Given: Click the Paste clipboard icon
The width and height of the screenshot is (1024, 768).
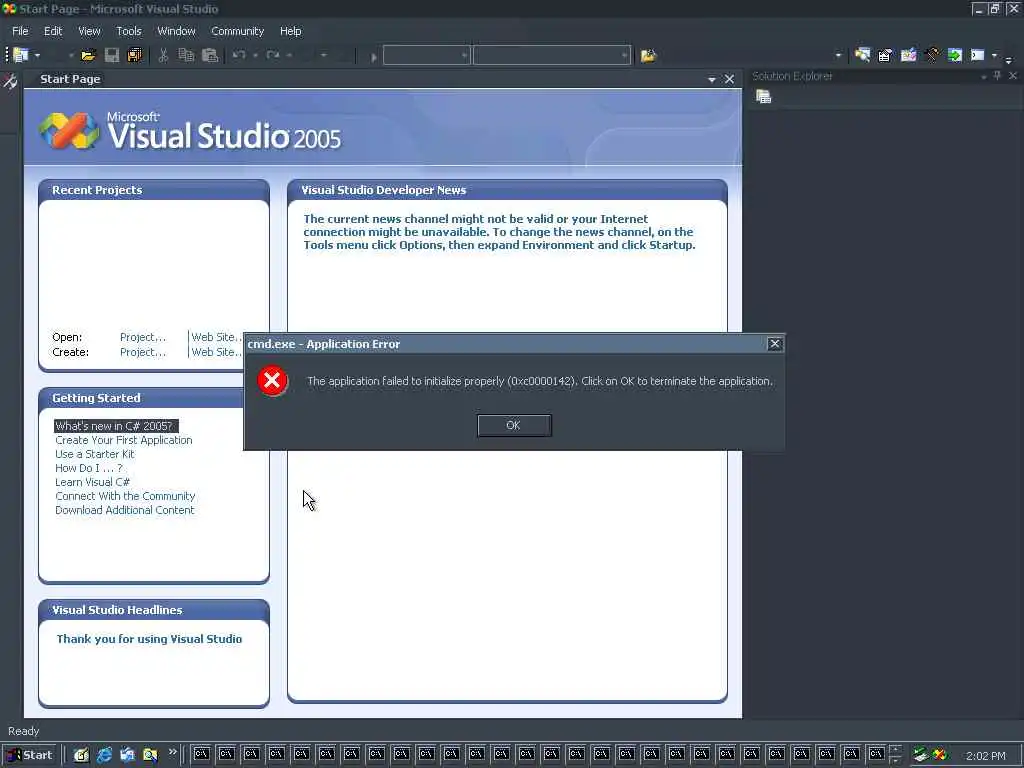Looking at the screenshot, I should click(x=210, y=56).
